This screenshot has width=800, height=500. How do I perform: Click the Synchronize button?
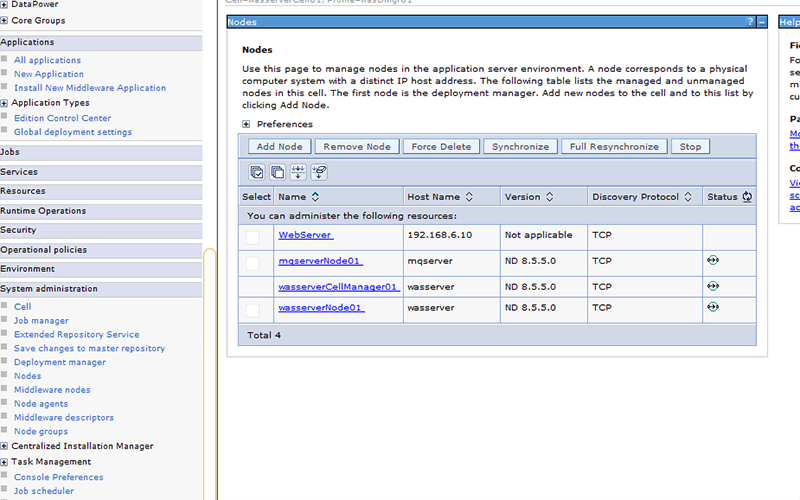(520, 146)
